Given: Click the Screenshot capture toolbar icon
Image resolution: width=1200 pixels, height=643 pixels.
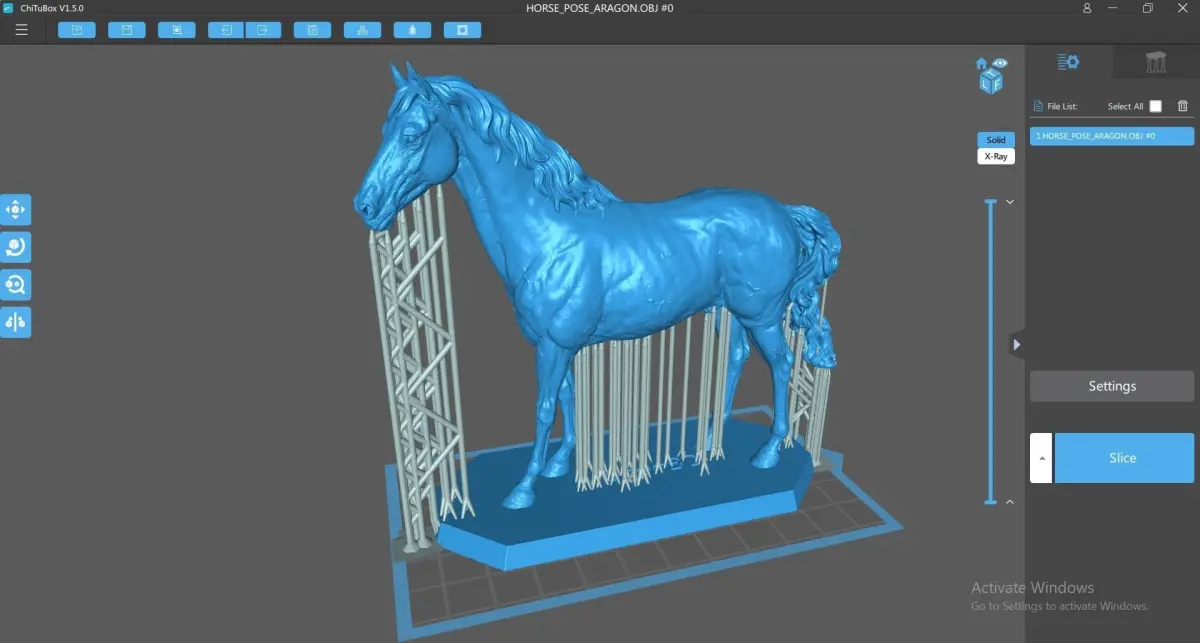Looking at the screenshot, I should click(x=177, y=30).
